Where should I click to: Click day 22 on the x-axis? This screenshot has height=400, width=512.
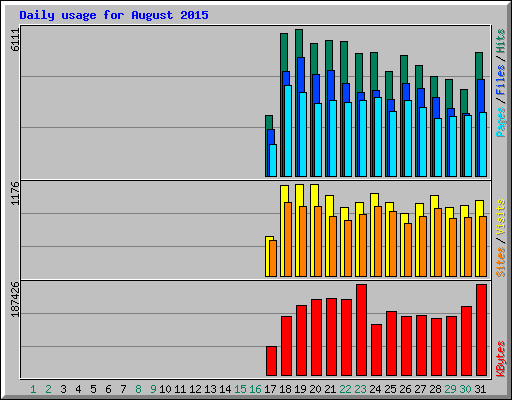tap(345, 389)
